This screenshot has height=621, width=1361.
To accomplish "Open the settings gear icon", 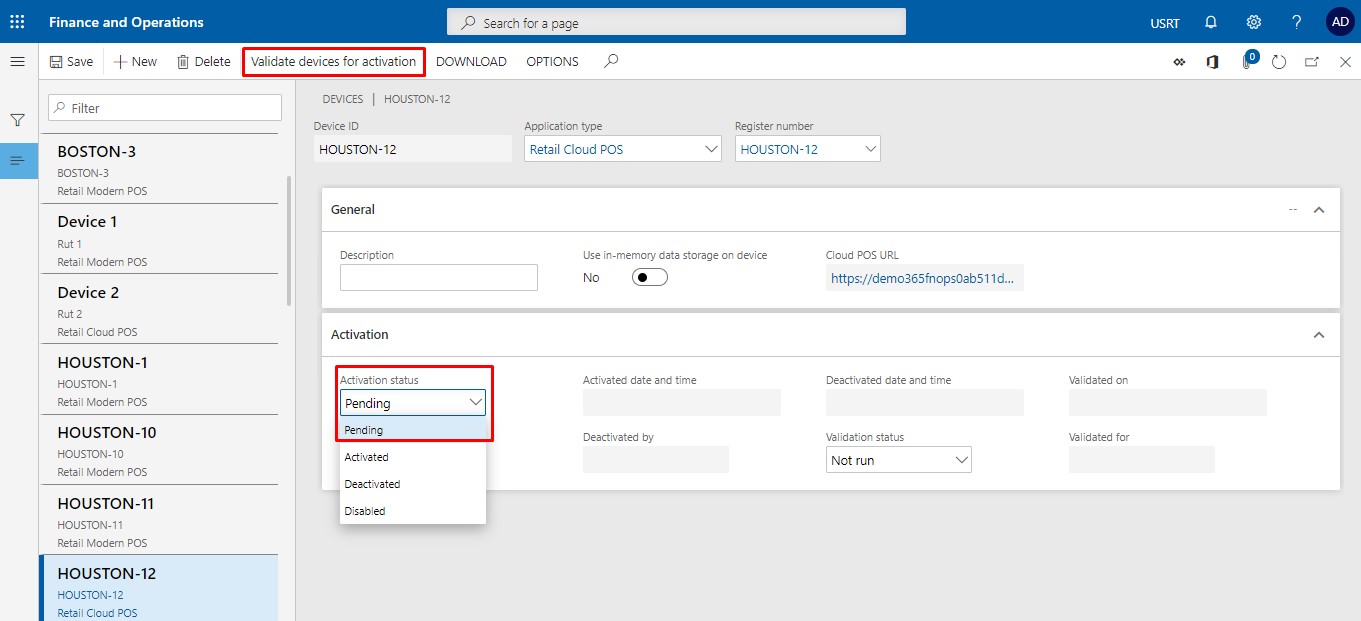I will click(x=1253, y=22).
